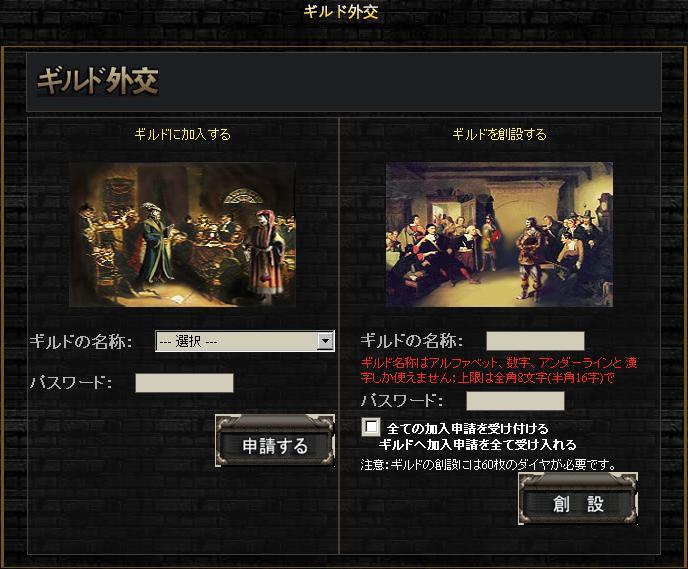Viewport: 688px width, 569px height.
Task: Click the ギルドを創設する section heading
Action: coord(499,134)
